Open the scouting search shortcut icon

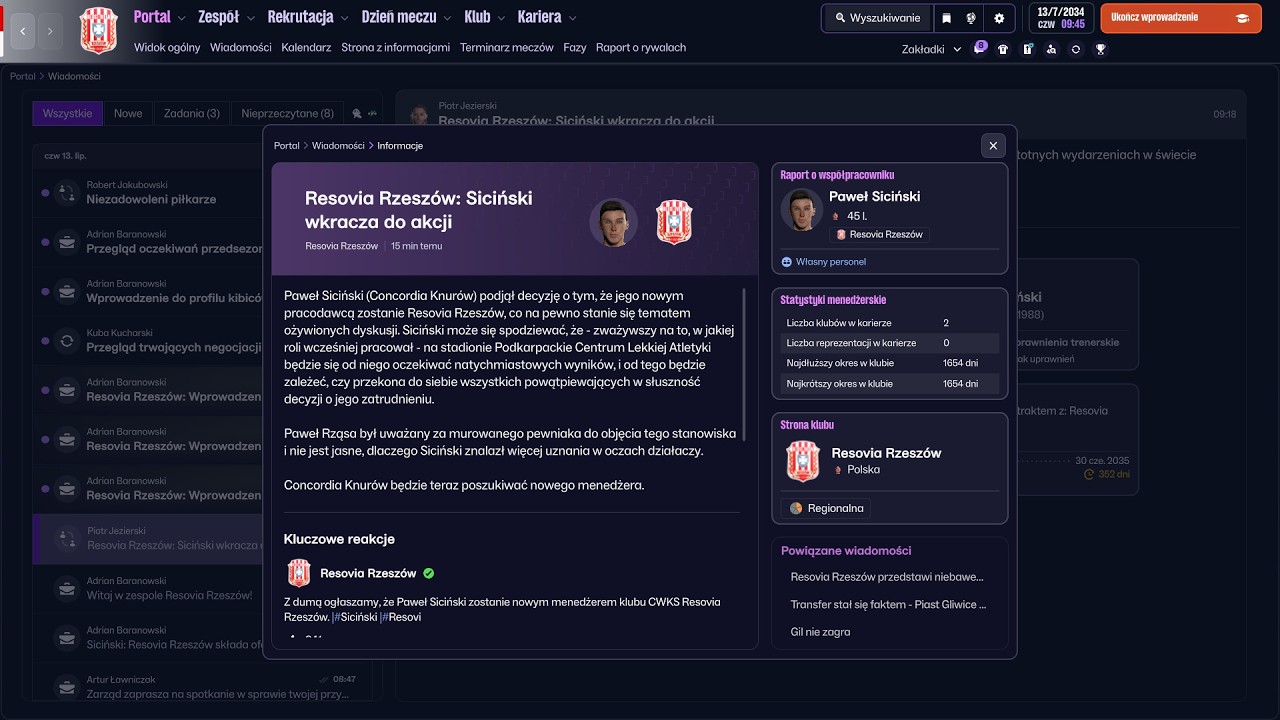click(1051, 49)
